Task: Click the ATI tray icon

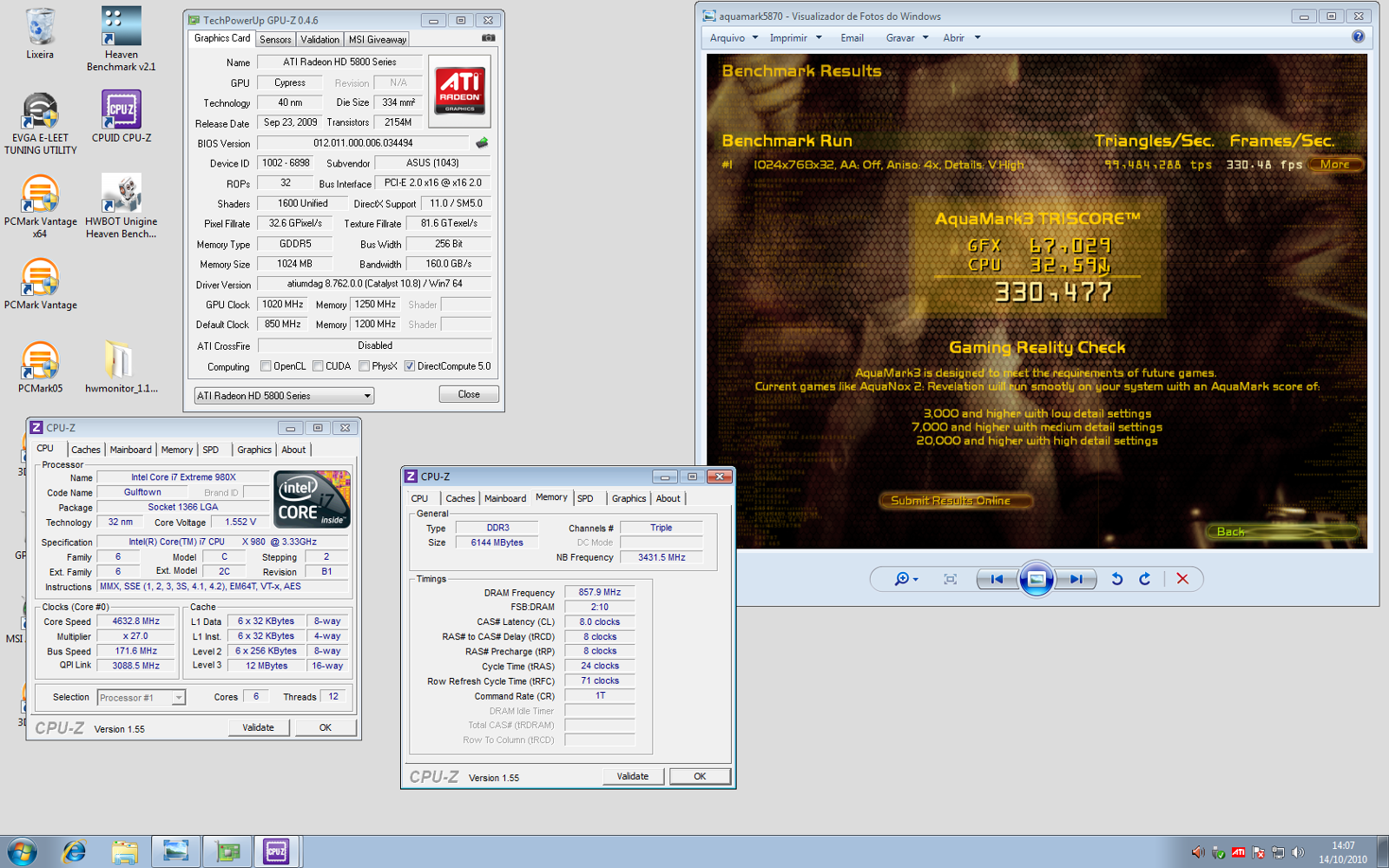Action: (x=1239, y=852)
